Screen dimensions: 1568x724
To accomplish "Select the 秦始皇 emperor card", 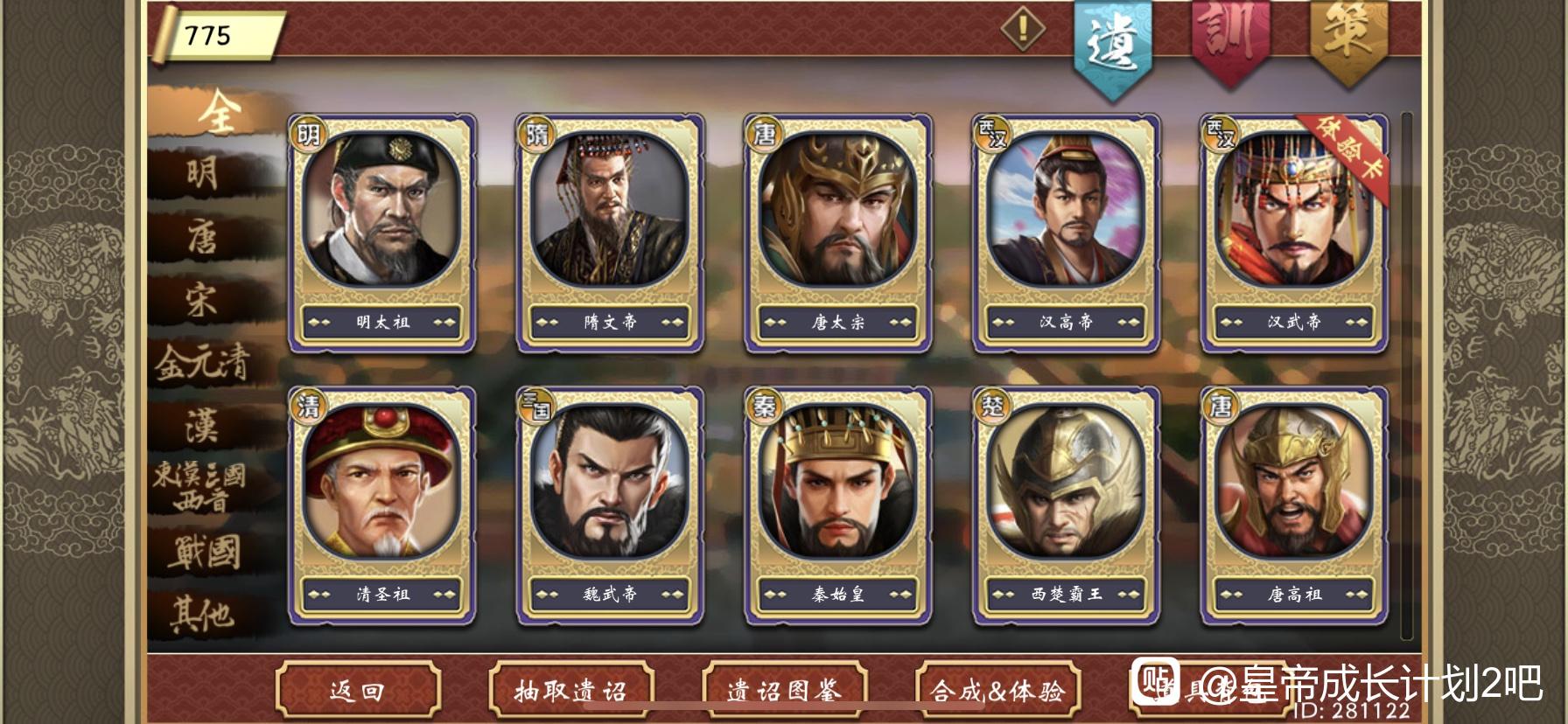I will pos(837,506).
